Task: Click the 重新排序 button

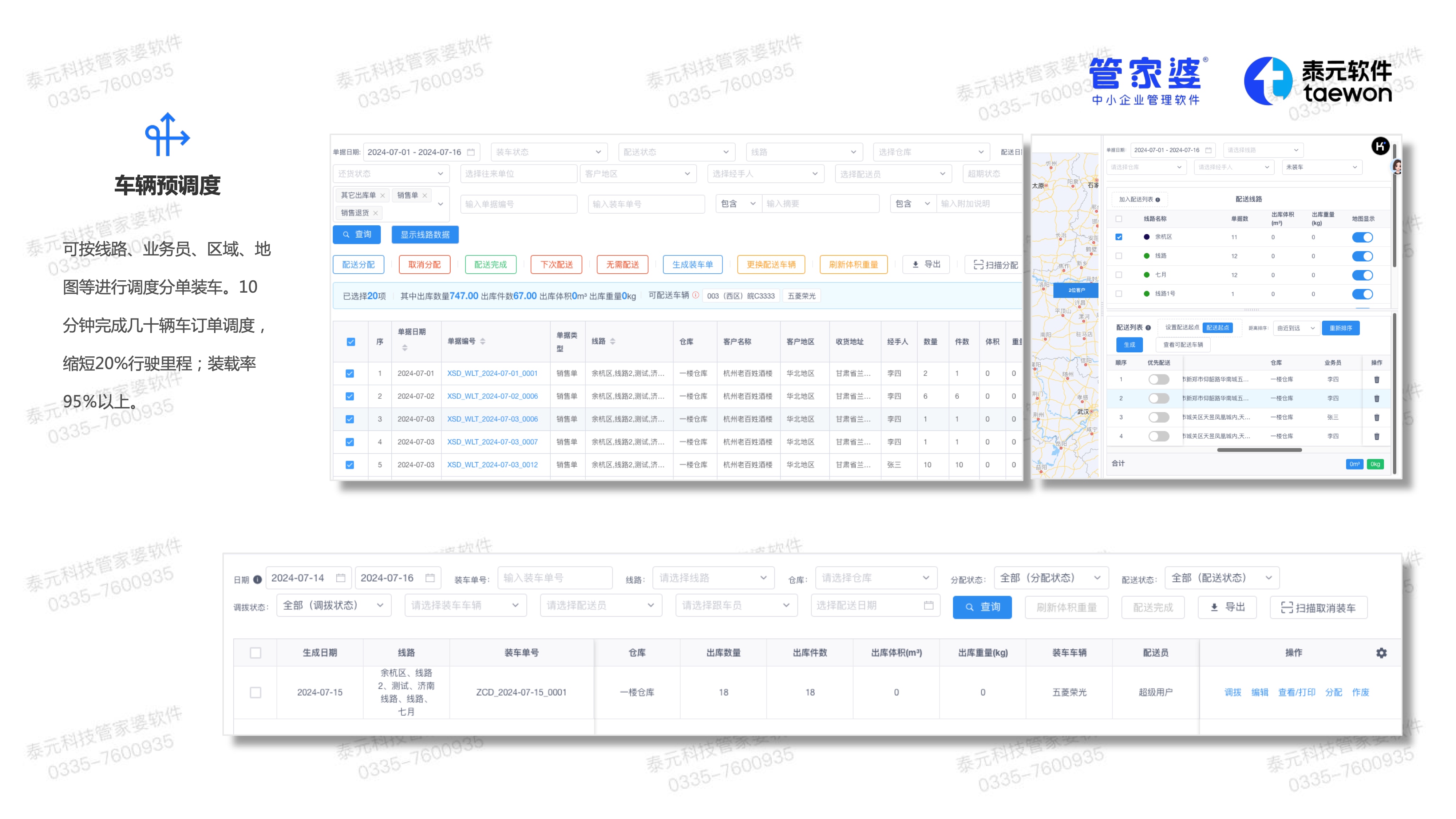Action: click(1341, 328)
